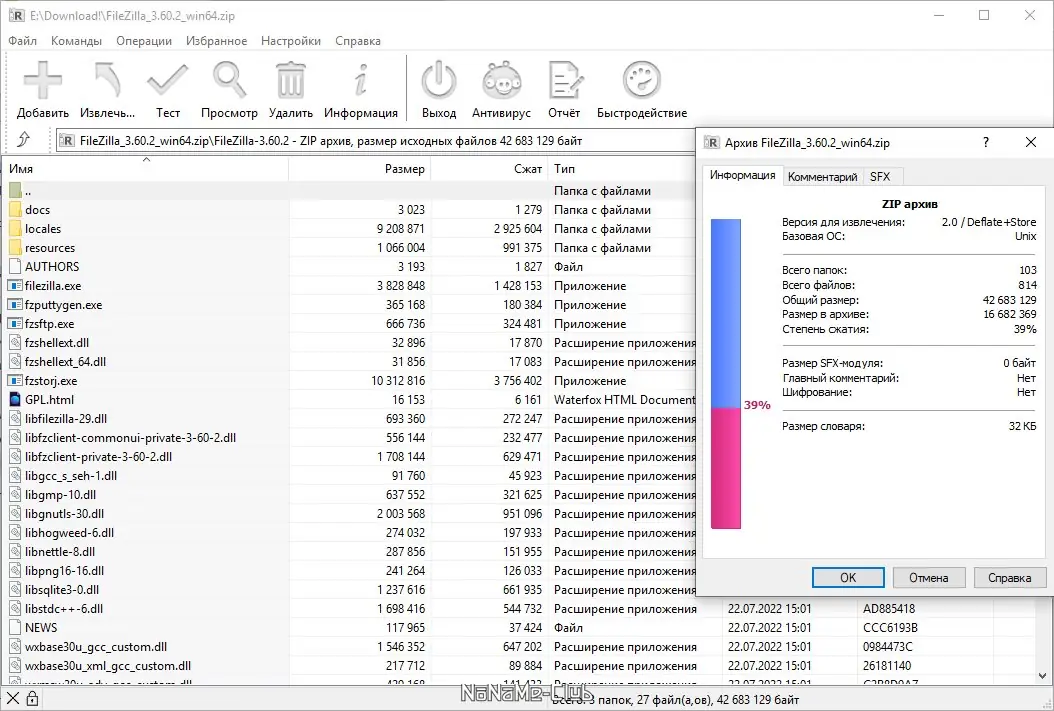Select wxbase30u_xml_gcc_custom.dll file name
This screenshot has width=1054, height=711.
(x=108, y=666)
